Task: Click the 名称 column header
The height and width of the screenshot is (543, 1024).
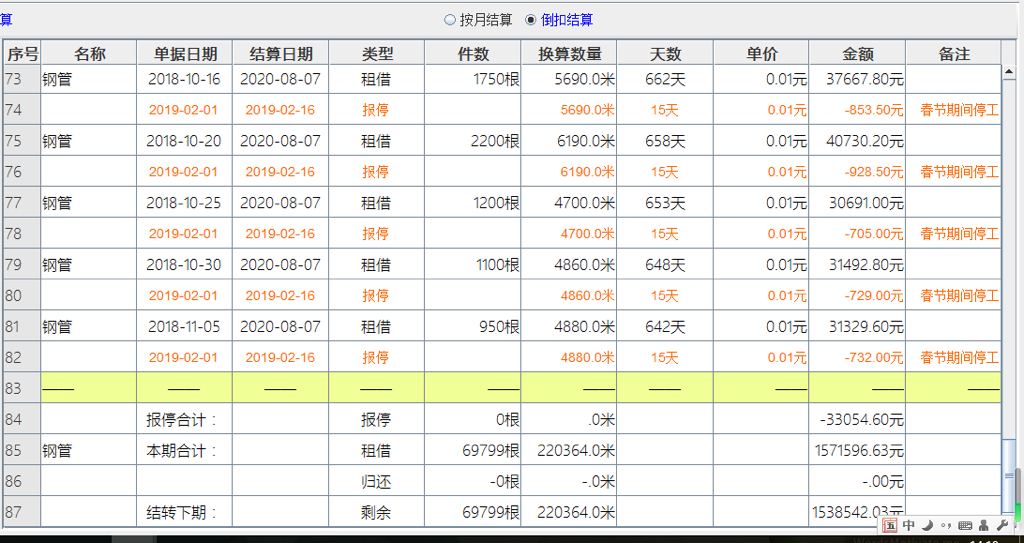Action: 89,54
